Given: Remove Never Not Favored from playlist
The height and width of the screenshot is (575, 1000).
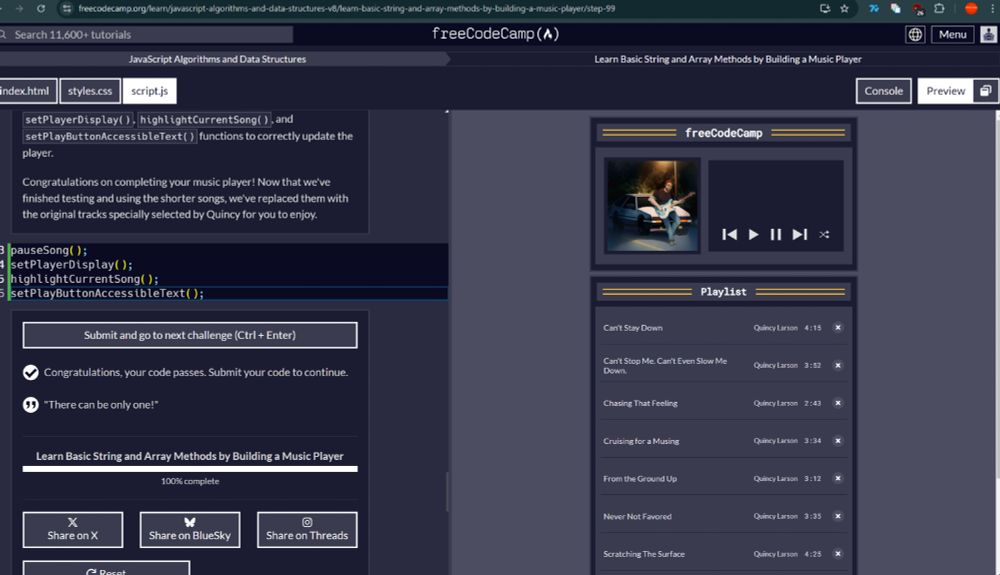Looking at the screenshot, I should 838,516.
